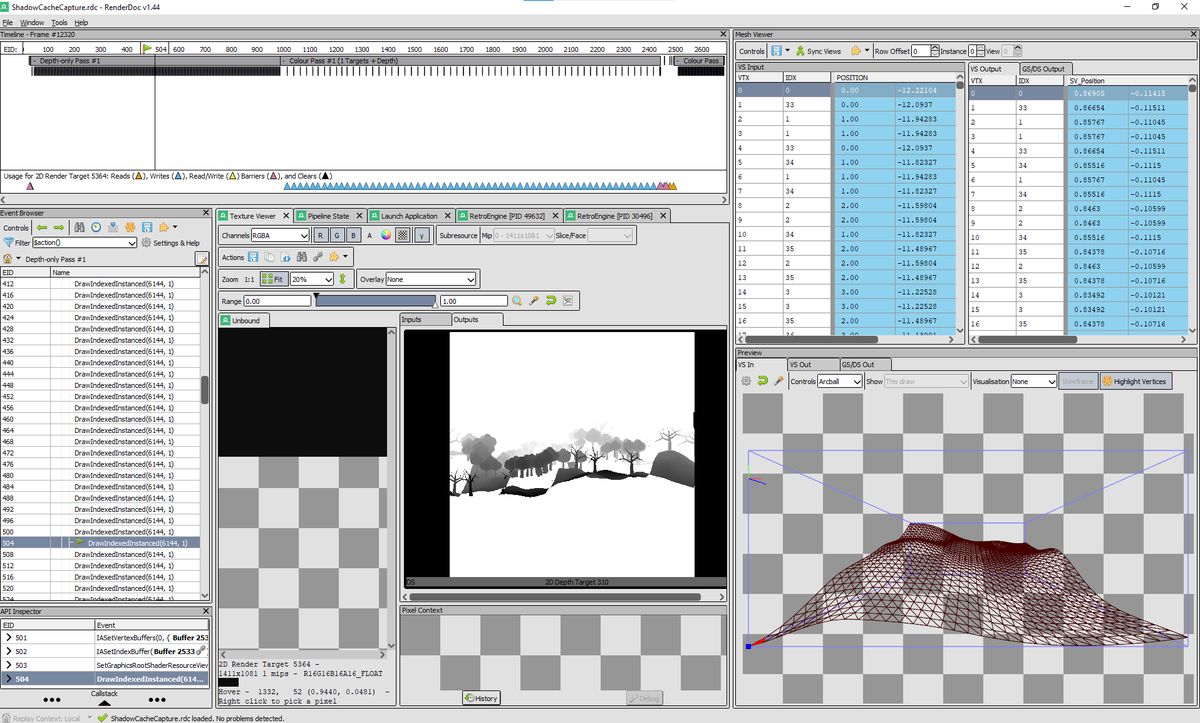Click the histogram icon in Range bar
Screen dimensions: 1200x723
coord(567,301)
